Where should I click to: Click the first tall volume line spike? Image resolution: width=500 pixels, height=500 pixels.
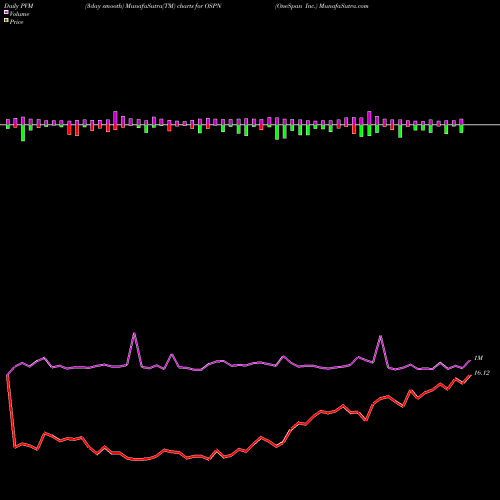pos(134,333)
